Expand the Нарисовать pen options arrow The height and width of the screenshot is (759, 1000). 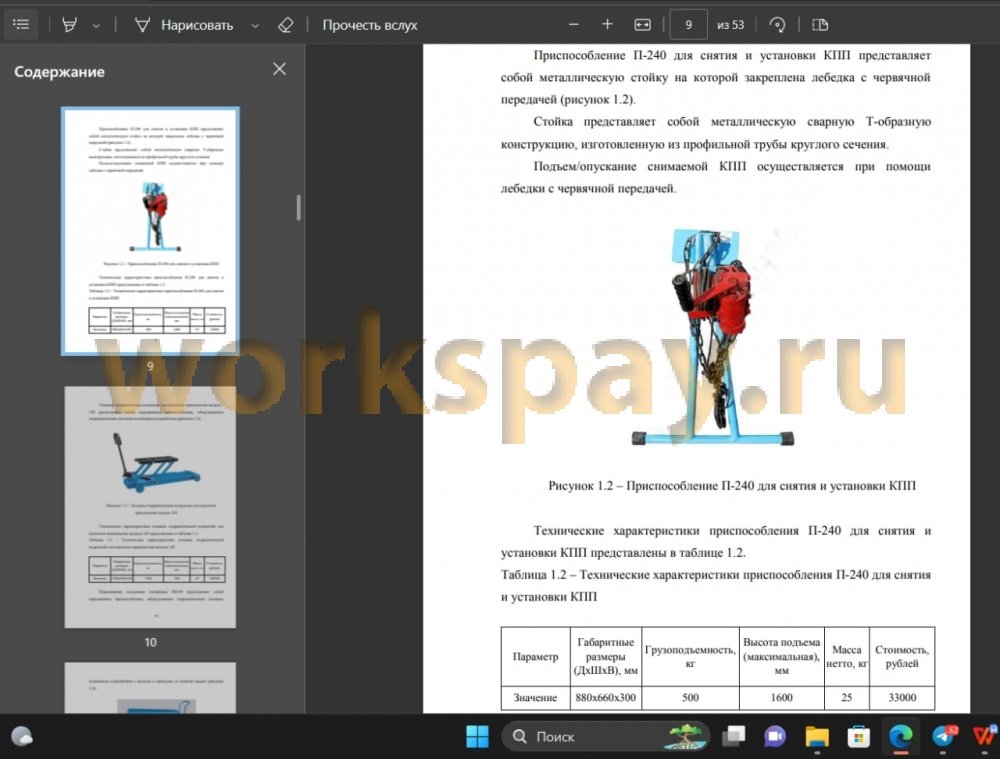[x=255, y=26]
